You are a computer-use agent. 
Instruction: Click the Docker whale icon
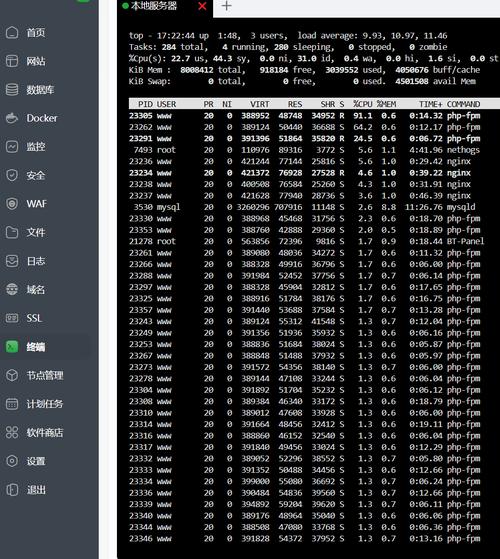12,118
